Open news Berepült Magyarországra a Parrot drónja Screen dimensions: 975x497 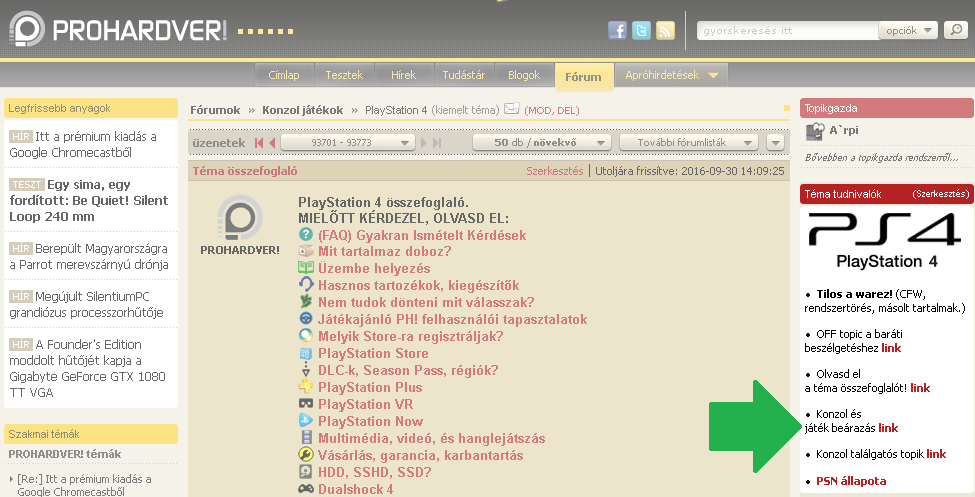pyautogui.click(x=89, y=256)
